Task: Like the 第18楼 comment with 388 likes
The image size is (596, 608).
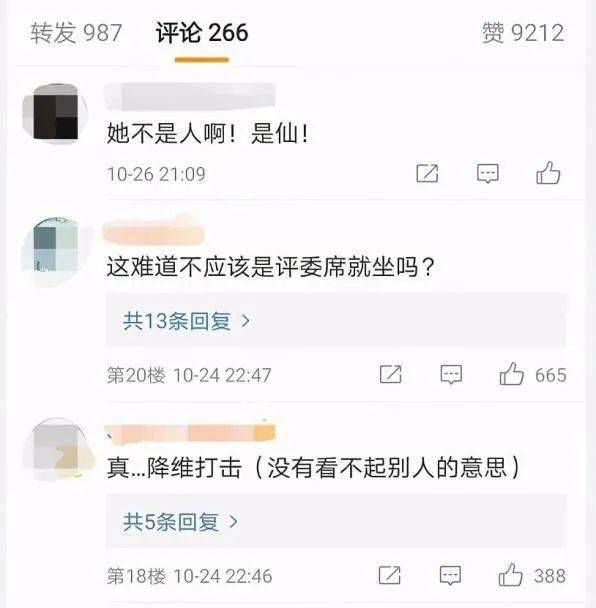Action: pyautogui.click(x=510, y=575)
